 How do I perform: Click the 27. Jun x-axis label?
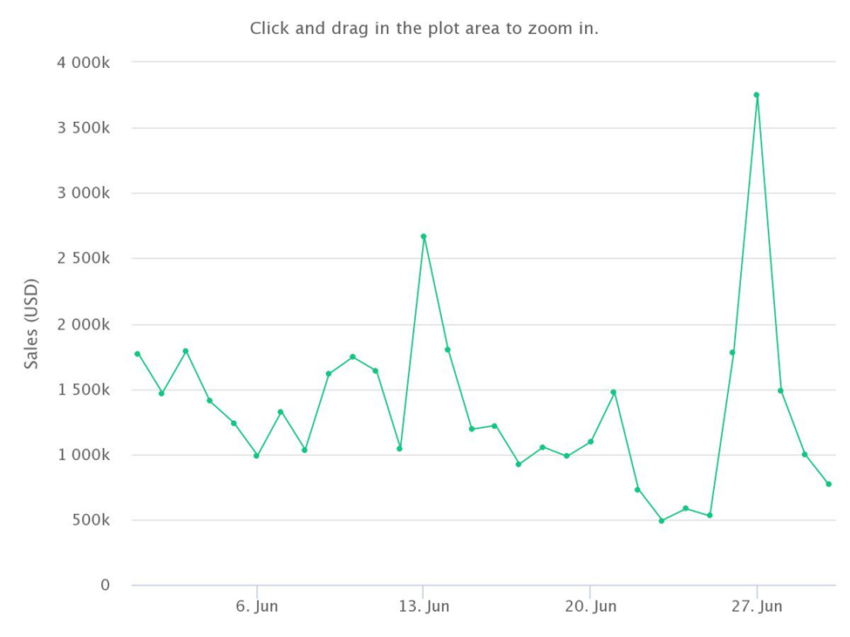757,606
